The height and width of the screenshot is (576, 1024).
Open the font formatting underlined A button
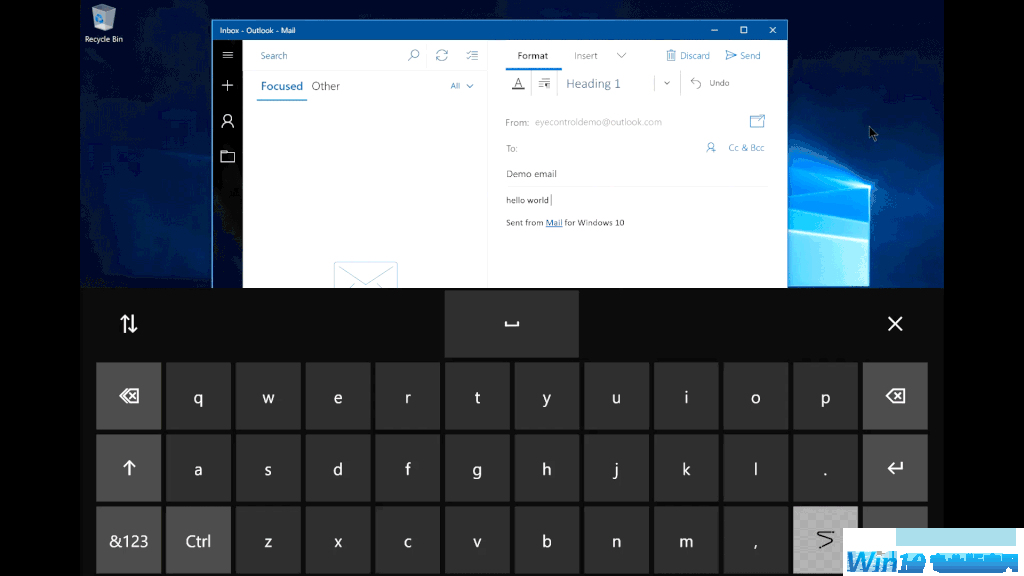pyautogui.click(x=518, y=84)
